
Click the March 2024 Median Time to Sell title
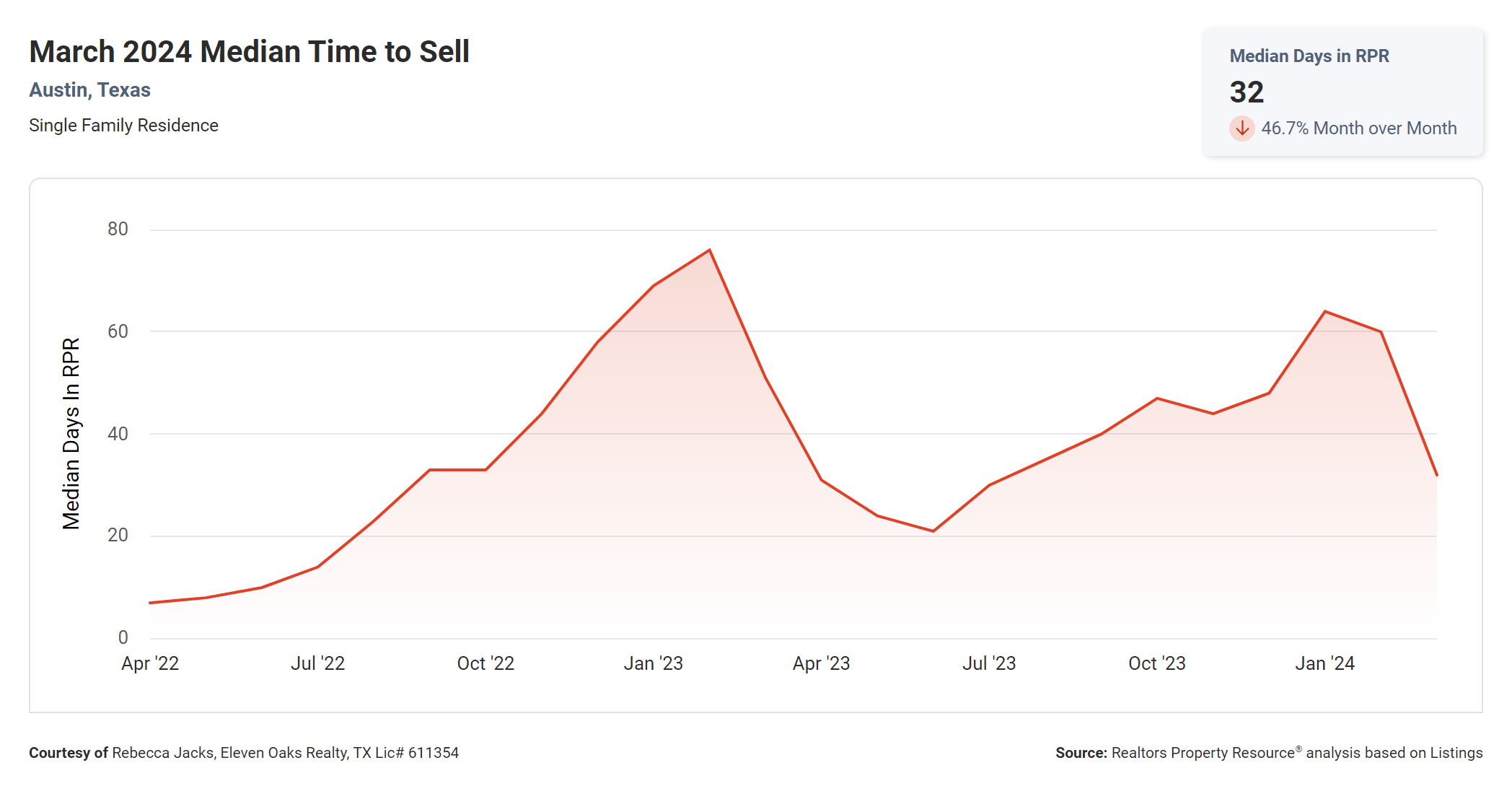click(x=249, y=52)
